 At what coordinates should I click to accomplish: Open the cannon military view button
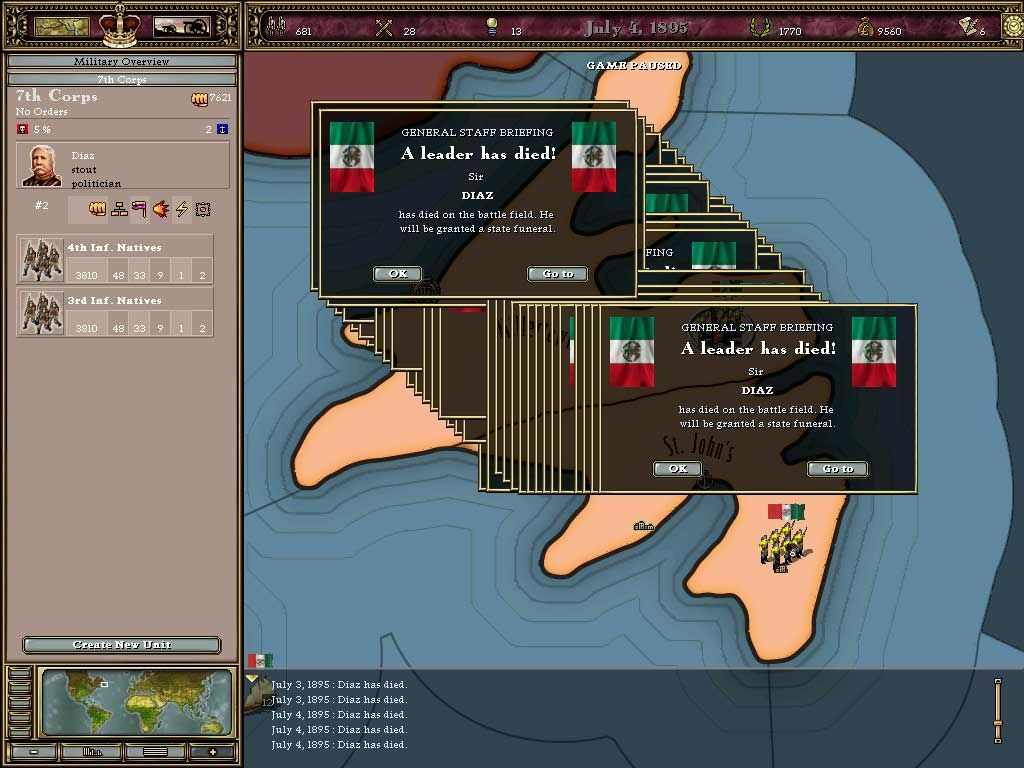[x=180, y=27]
